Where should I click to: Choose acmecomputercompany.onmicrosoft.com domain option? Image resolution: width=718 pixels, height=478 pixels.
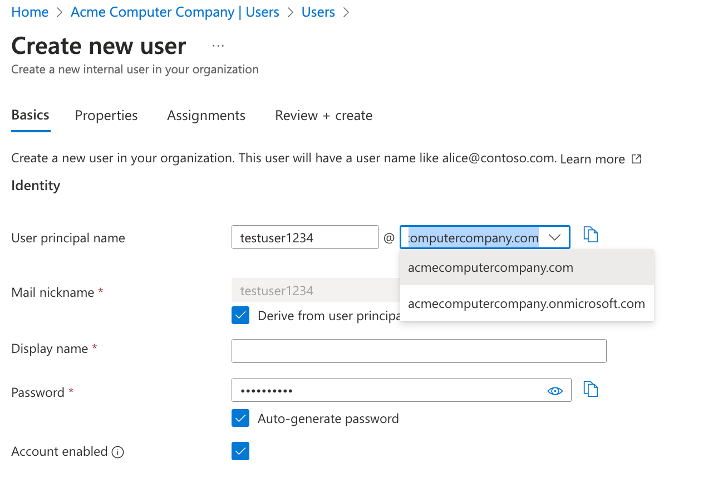click(527, 304)
